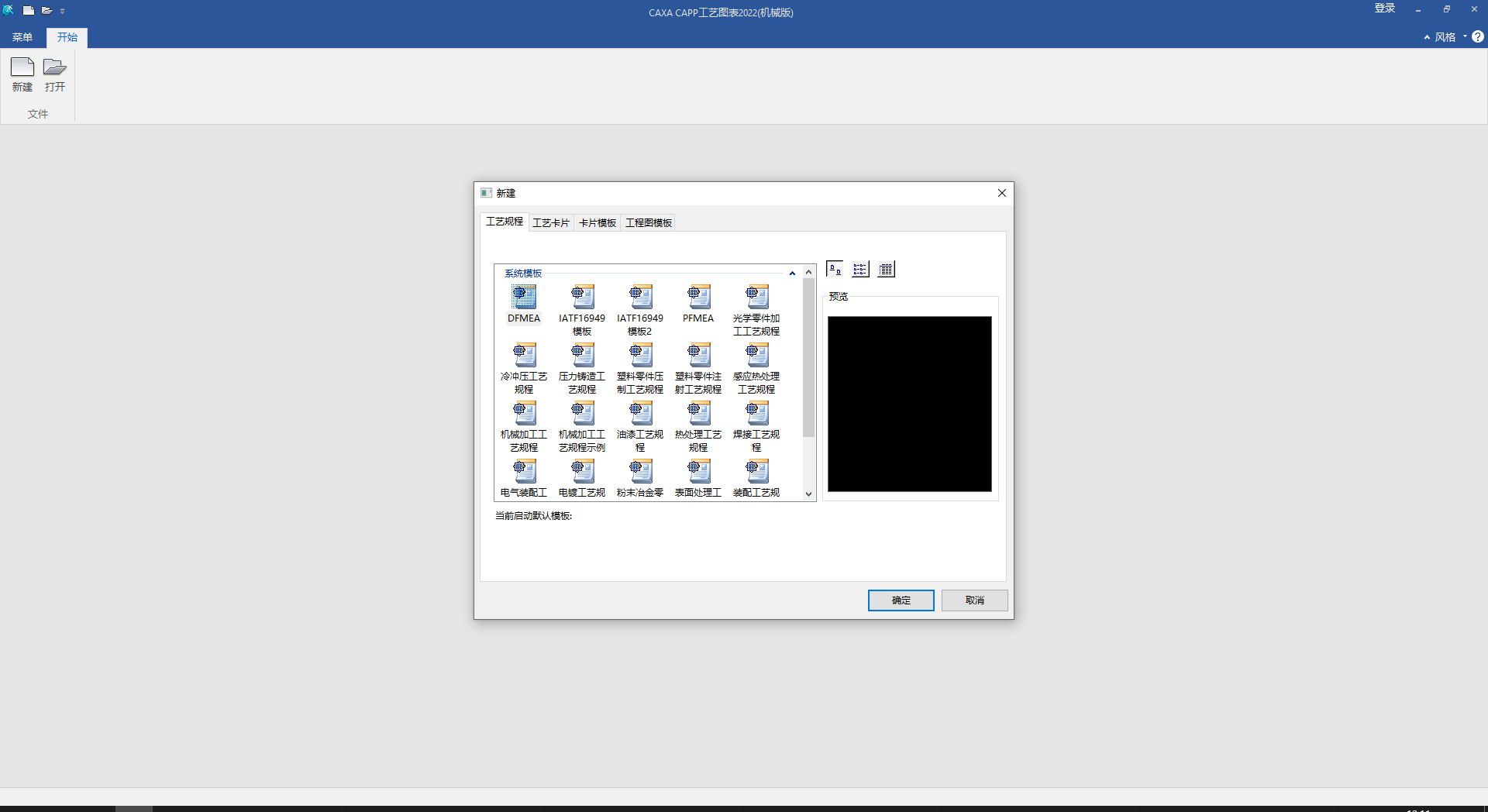The height and width of the screenshot is (812, 1488).
Task: Select the 焊接工艺规程 template
Action: pyautogui.click(x=756, y=426)
